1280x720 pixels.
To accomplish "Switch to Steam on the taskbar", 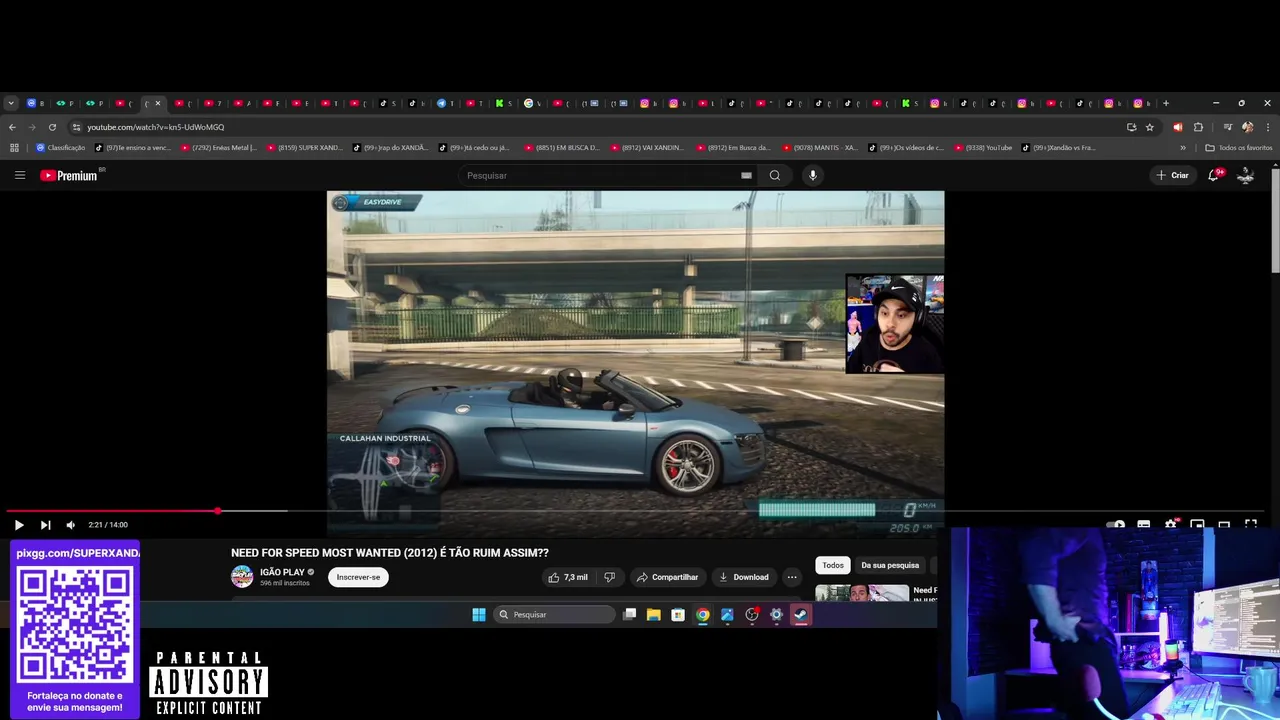I will click(x=800, y=614).
